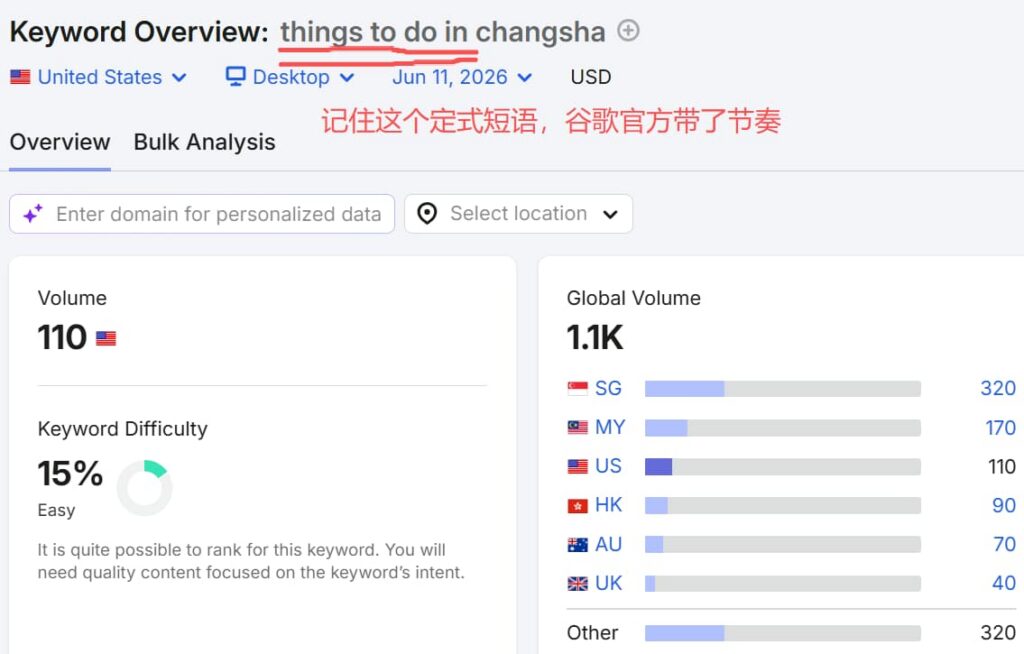The width and height of the screenshot is (1024, 654).
Task: Switch to the Bulk Analysis tab
Action: [204, 142]
